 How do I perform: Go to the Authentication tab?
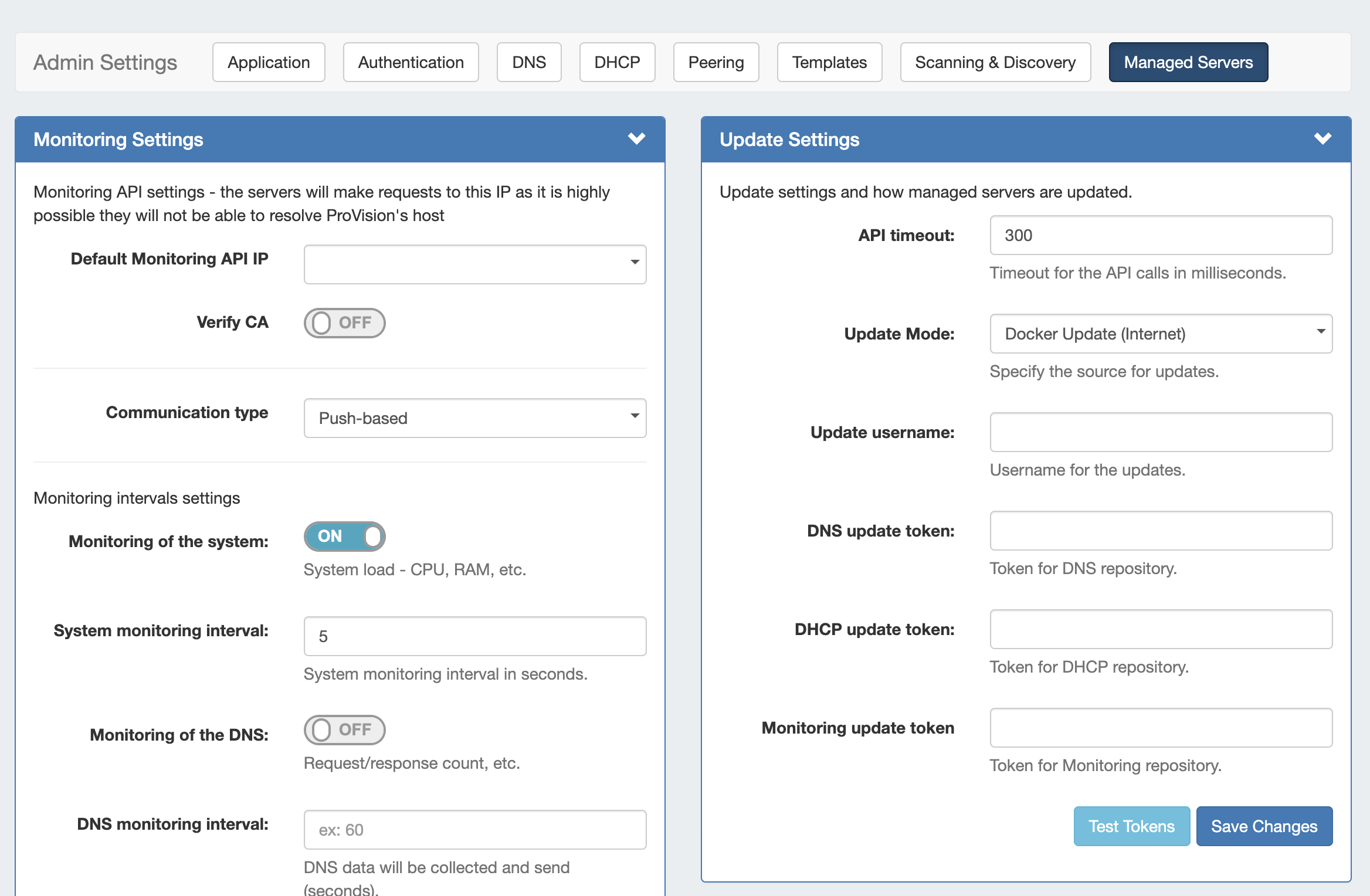pyautogui.click(x=411, y=62)
